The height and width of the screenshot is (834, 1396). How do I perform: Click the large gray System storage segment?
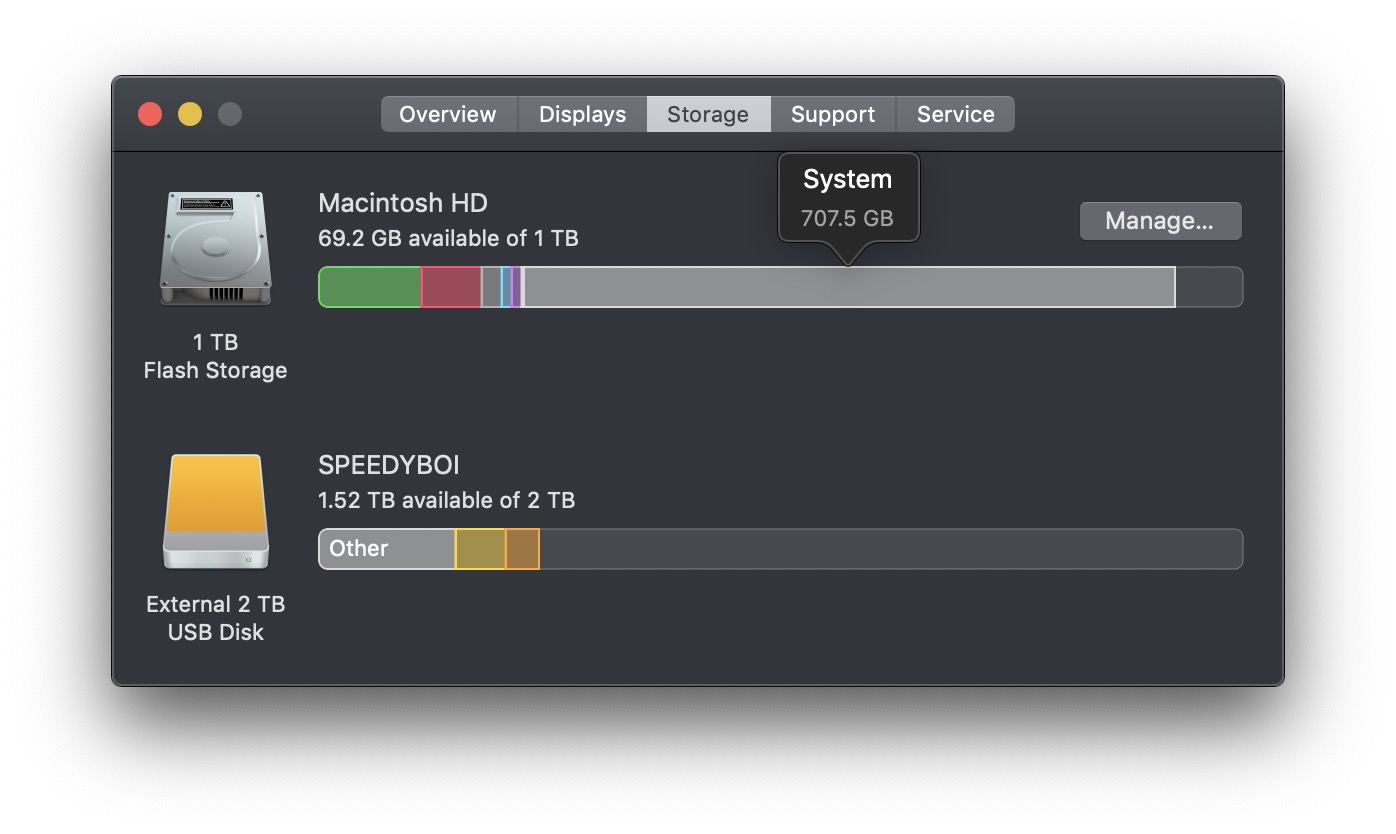pos(848,287)
